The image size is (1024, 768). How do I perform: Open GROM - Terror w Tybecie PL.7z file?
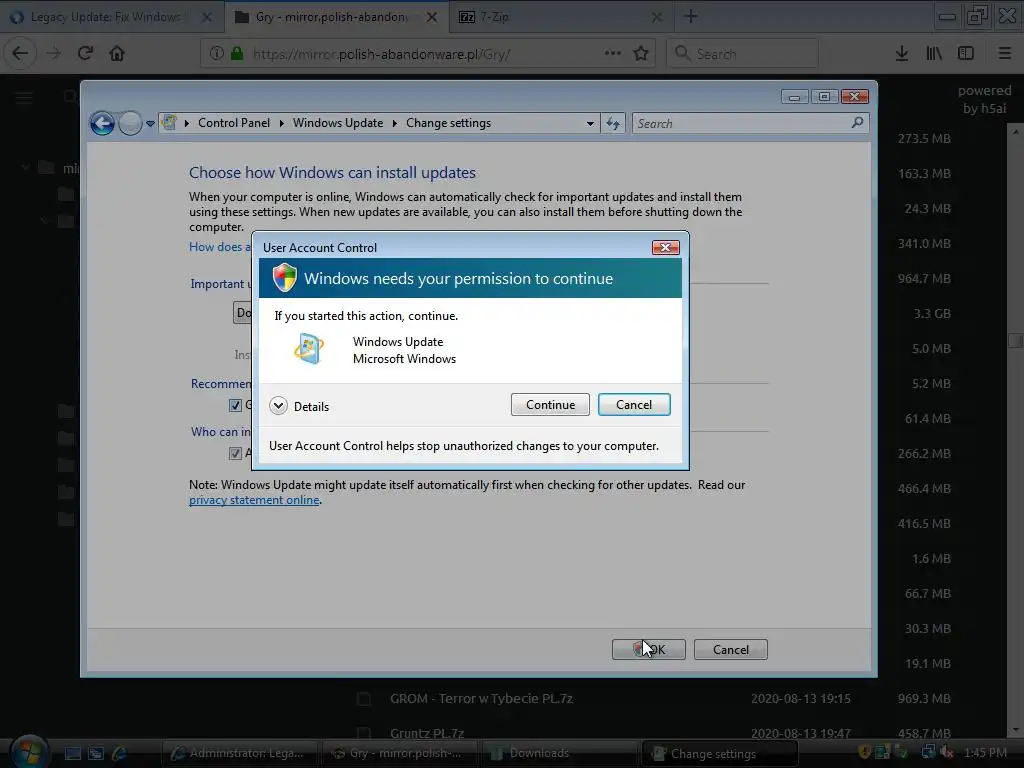pyautogui.click(x=481, y=699)
